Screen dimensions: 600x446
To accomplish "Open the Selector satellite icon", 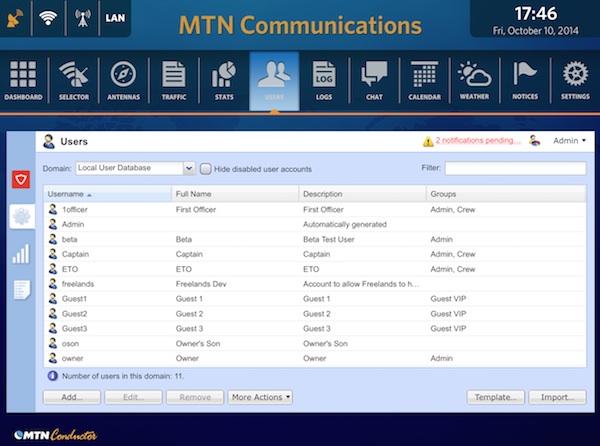I will click(73, 80).
